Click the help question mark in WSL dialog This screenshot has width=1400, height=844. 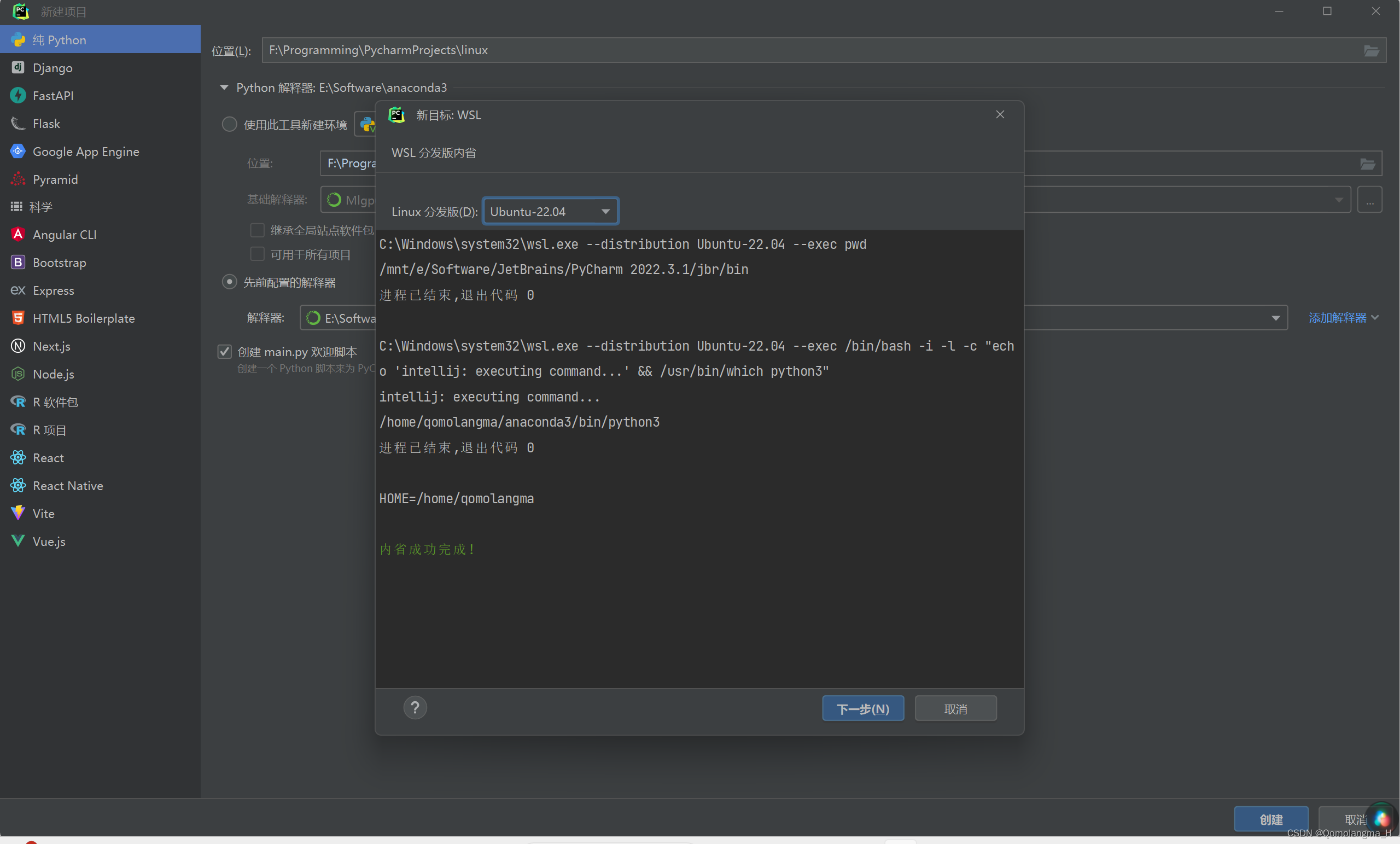[x=415, y=708]
